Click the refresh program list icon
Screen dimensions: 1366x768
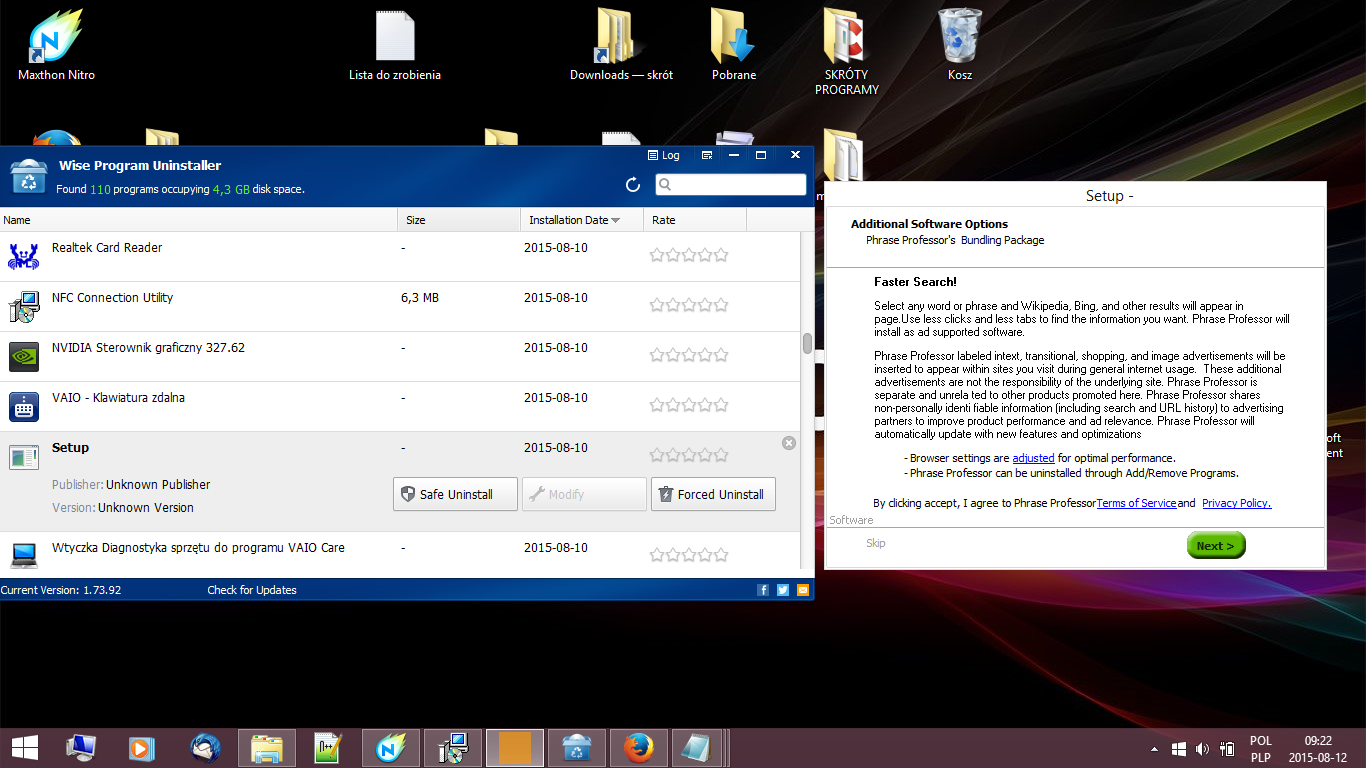[632, 185]
